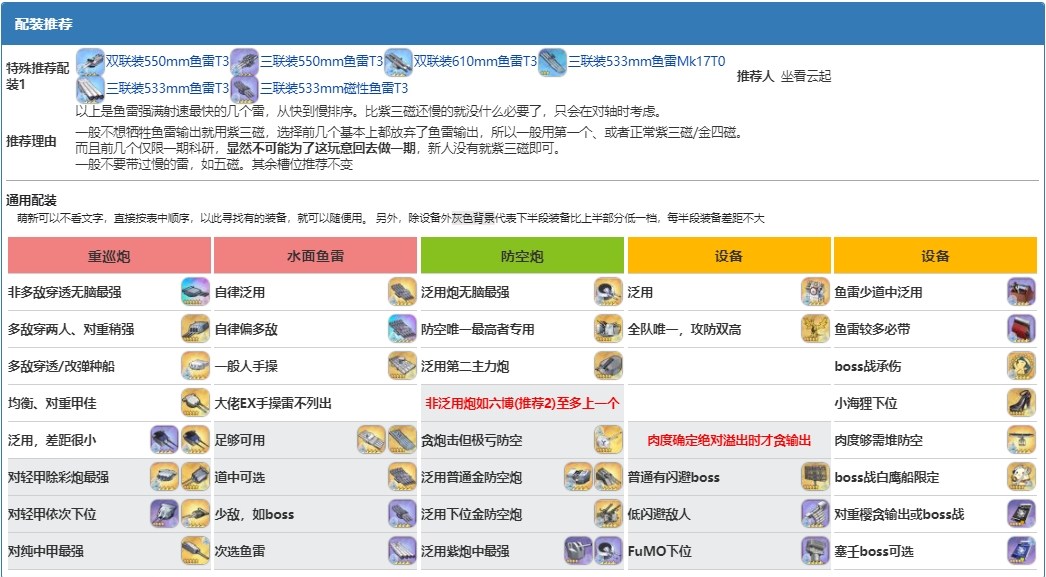Select the AA gun icon beside 泛用炮无脑最强
Viewport: 1046px width, 577px height.
[608, 292]
